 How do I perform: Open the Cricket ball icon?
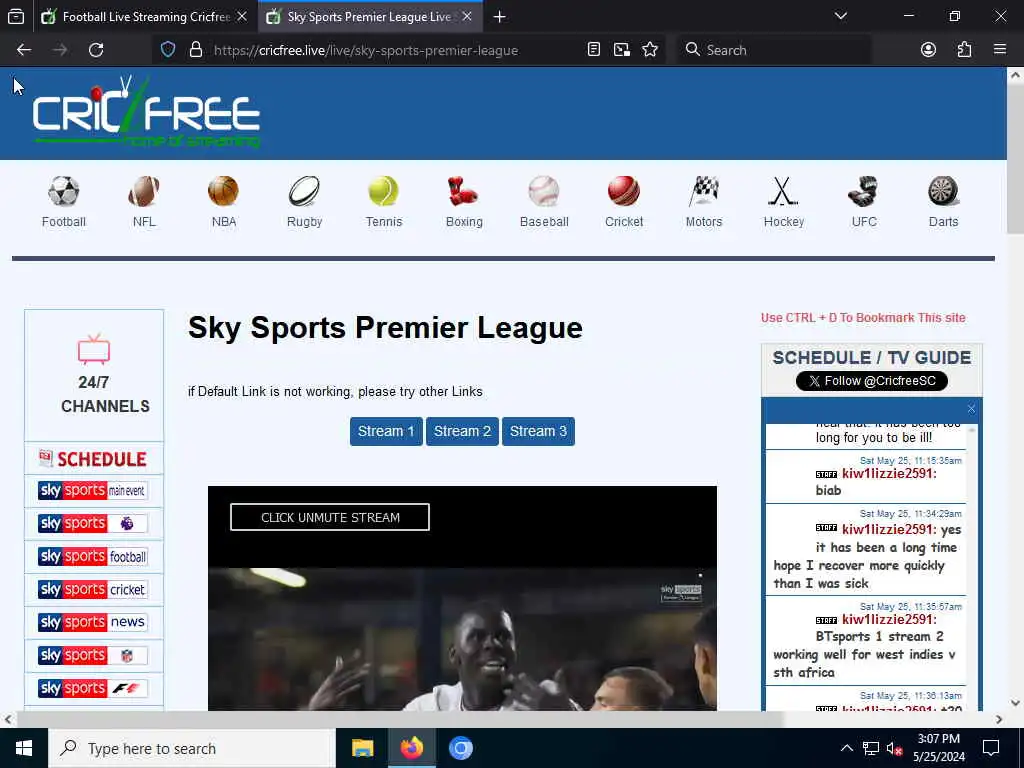624,191
